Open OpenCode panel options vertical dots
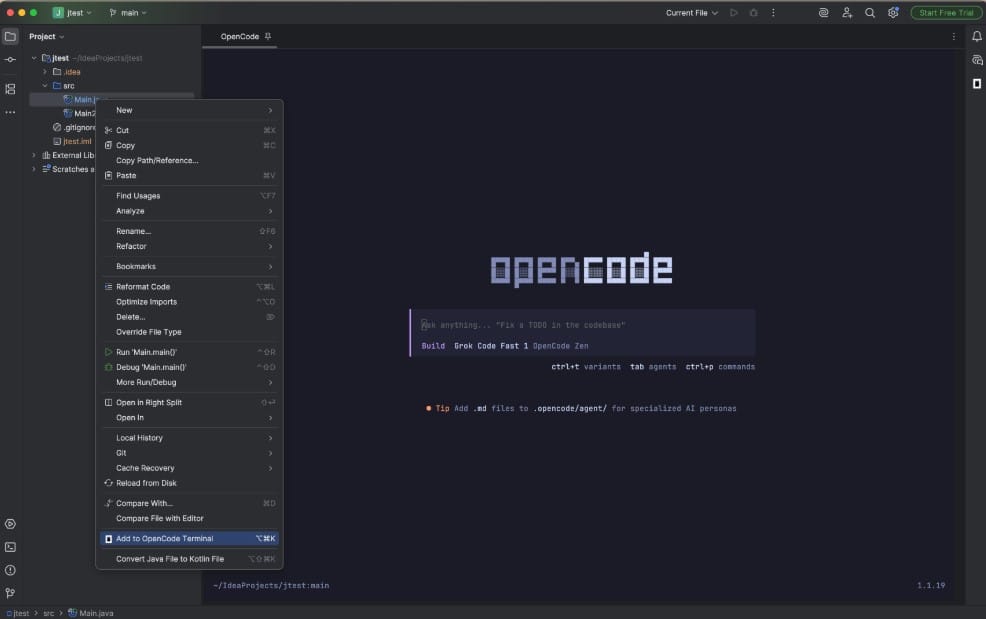This screenshot has width=986, height=619. point(953,36)
